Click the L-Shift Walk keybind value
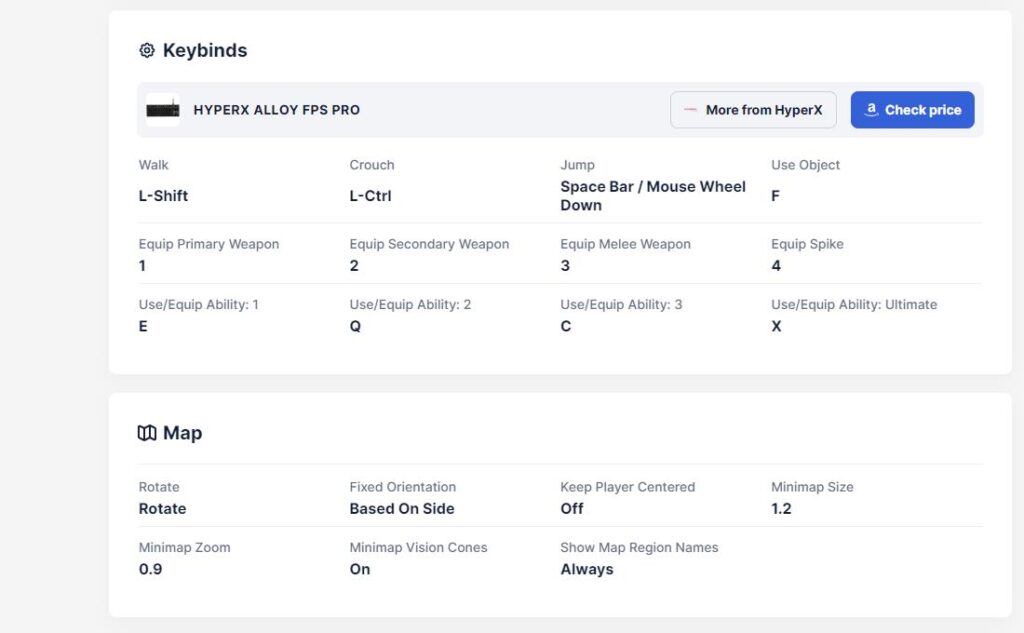Screen dimensions: 1024x633 tap(163, 196)
